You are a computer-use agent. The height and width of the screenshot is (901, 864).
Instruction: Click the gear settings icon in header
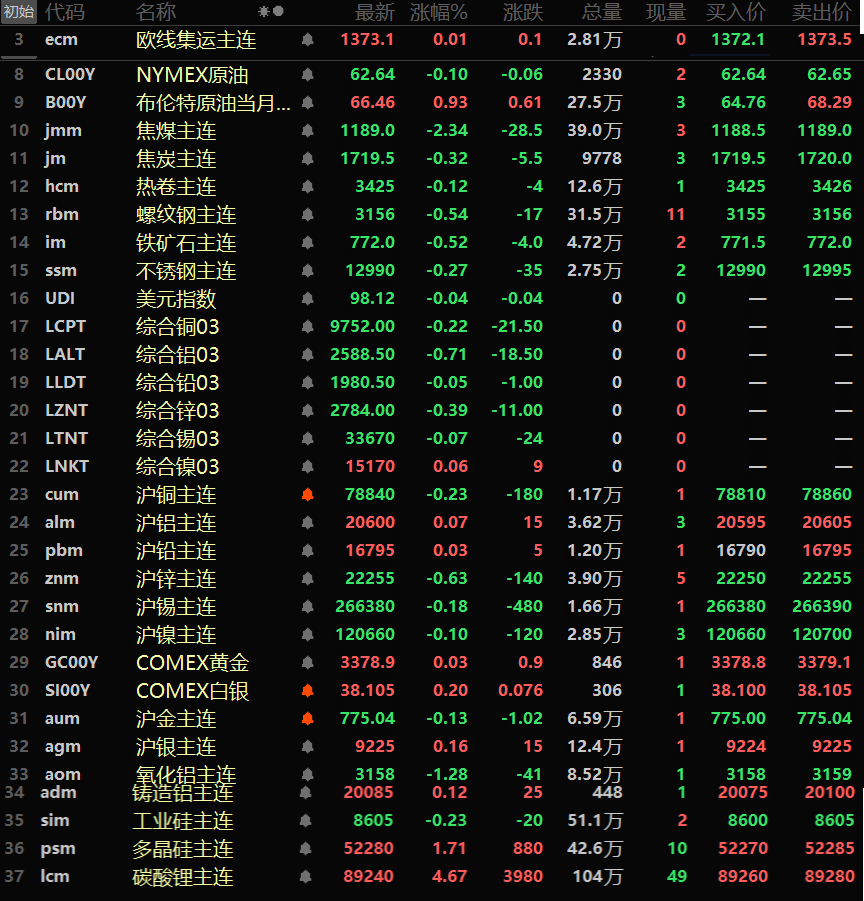[264, 12]
